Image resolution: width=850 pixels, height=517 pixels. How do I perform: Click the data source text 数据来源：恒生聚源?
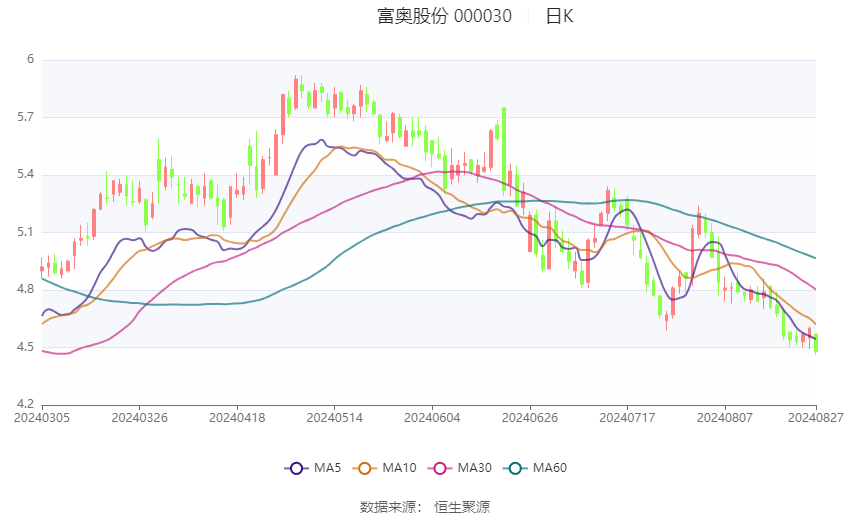(x=424, y=507)
